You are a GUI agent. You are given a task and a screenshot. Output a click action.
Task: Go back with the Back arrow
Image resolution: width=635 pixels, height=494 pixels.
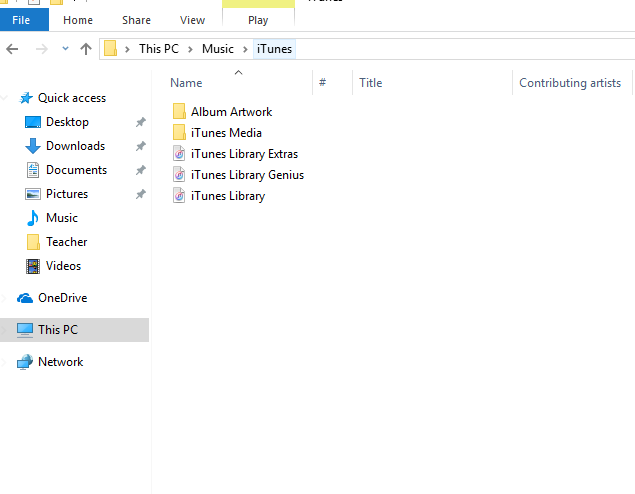coord(12,49)
